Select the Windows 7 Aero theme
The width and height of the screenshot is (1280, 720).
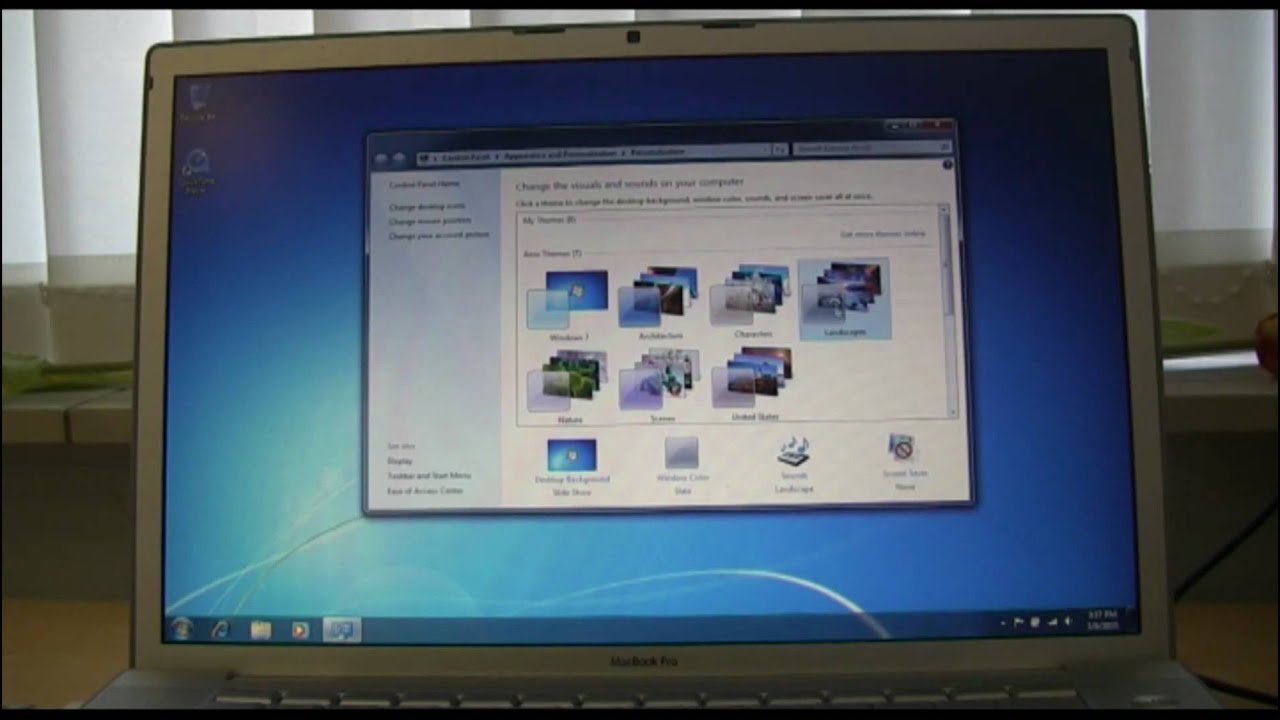(x=568, y=300)
